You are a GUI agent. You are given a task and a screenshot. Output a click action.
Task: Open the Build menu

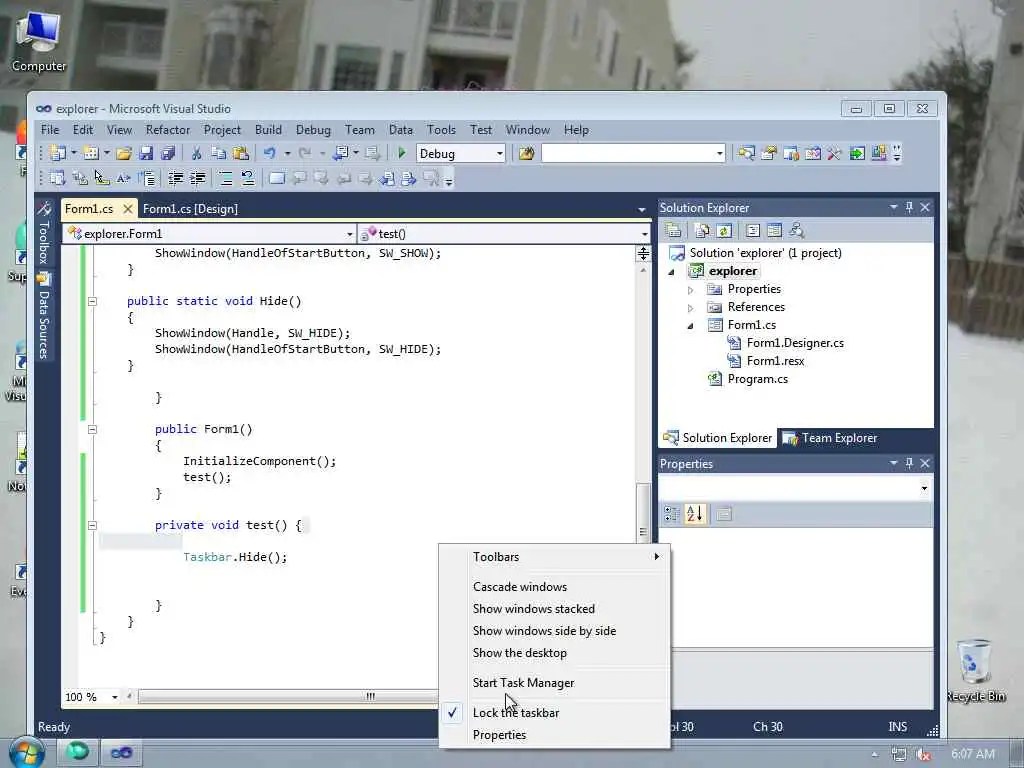point(268,130)
